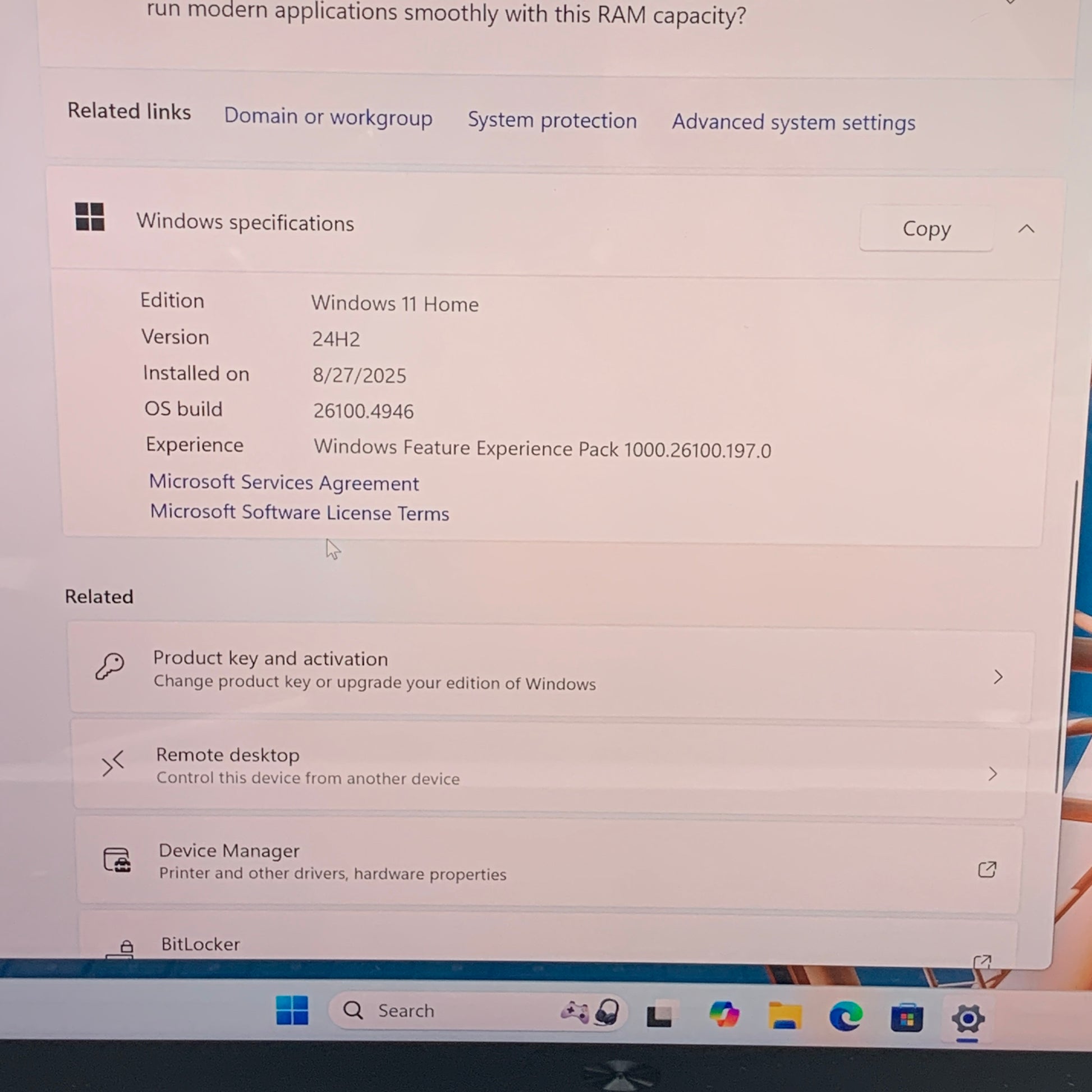Collapse the Windows specifications section

(1026, 229)
